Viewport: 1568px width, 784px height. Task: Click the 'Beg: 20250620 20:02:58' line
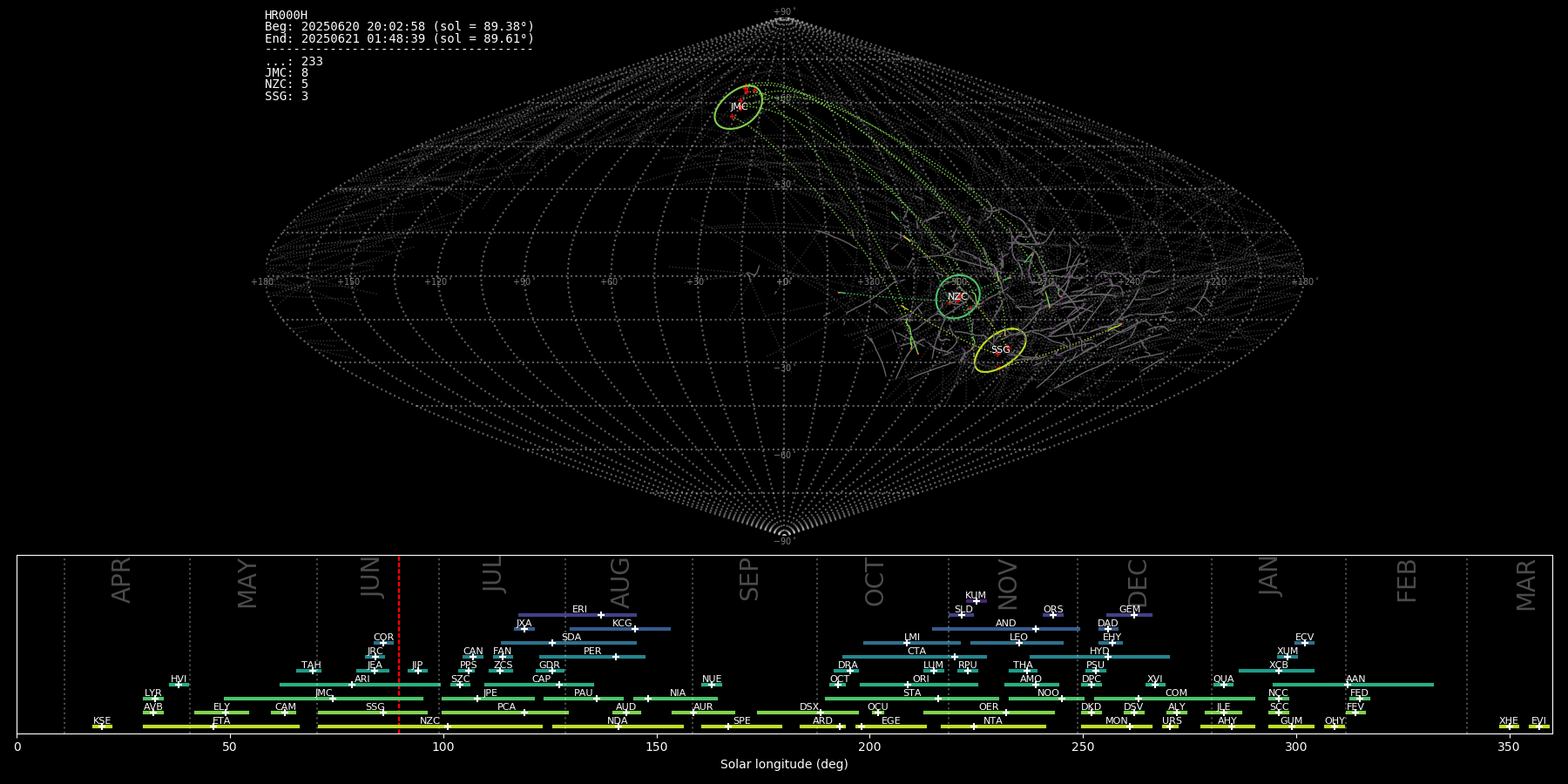click(399, 27)
